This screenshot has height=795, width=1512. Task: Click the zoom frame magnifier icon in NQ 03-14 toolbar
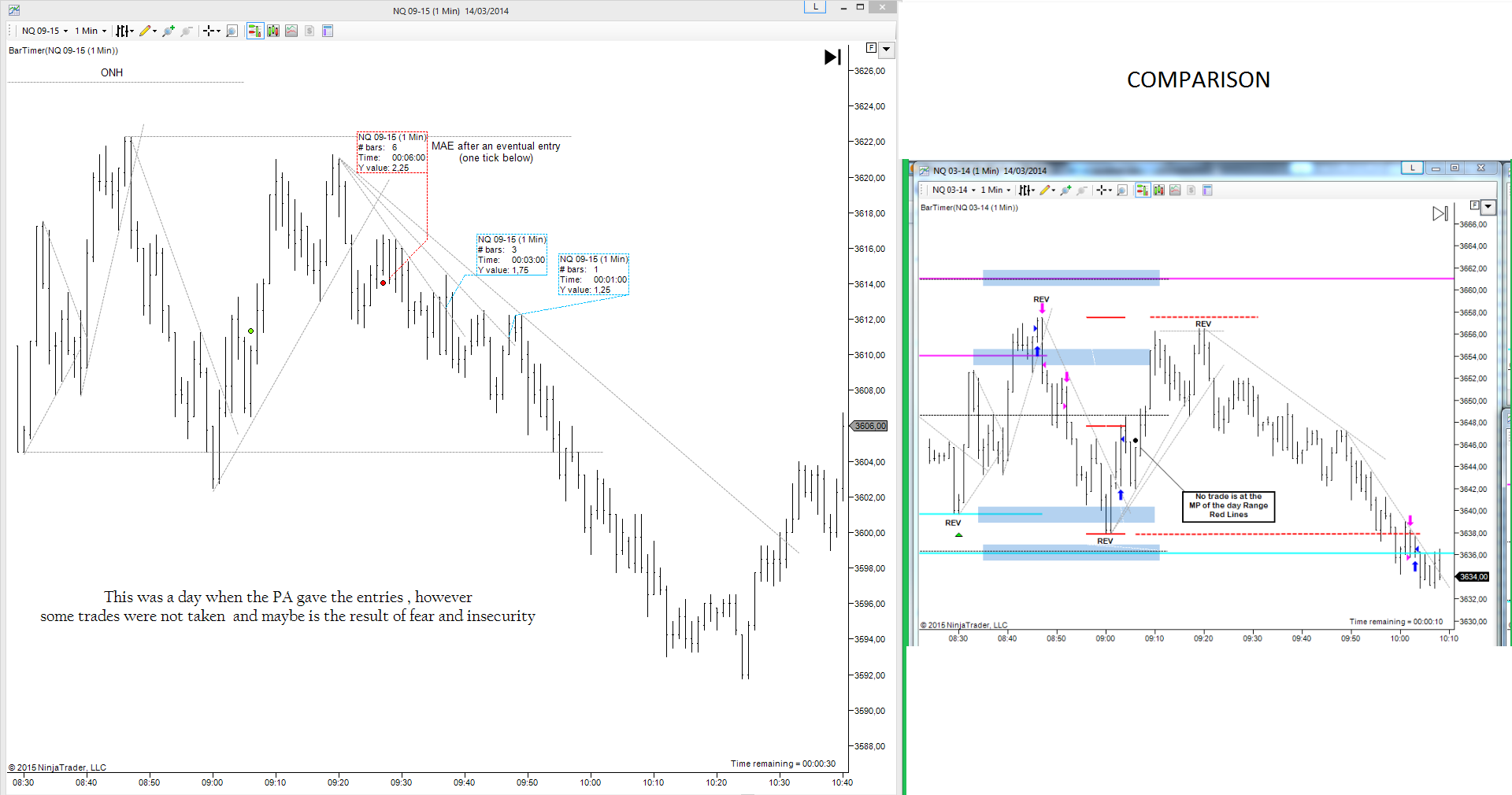click(1122, 190)
